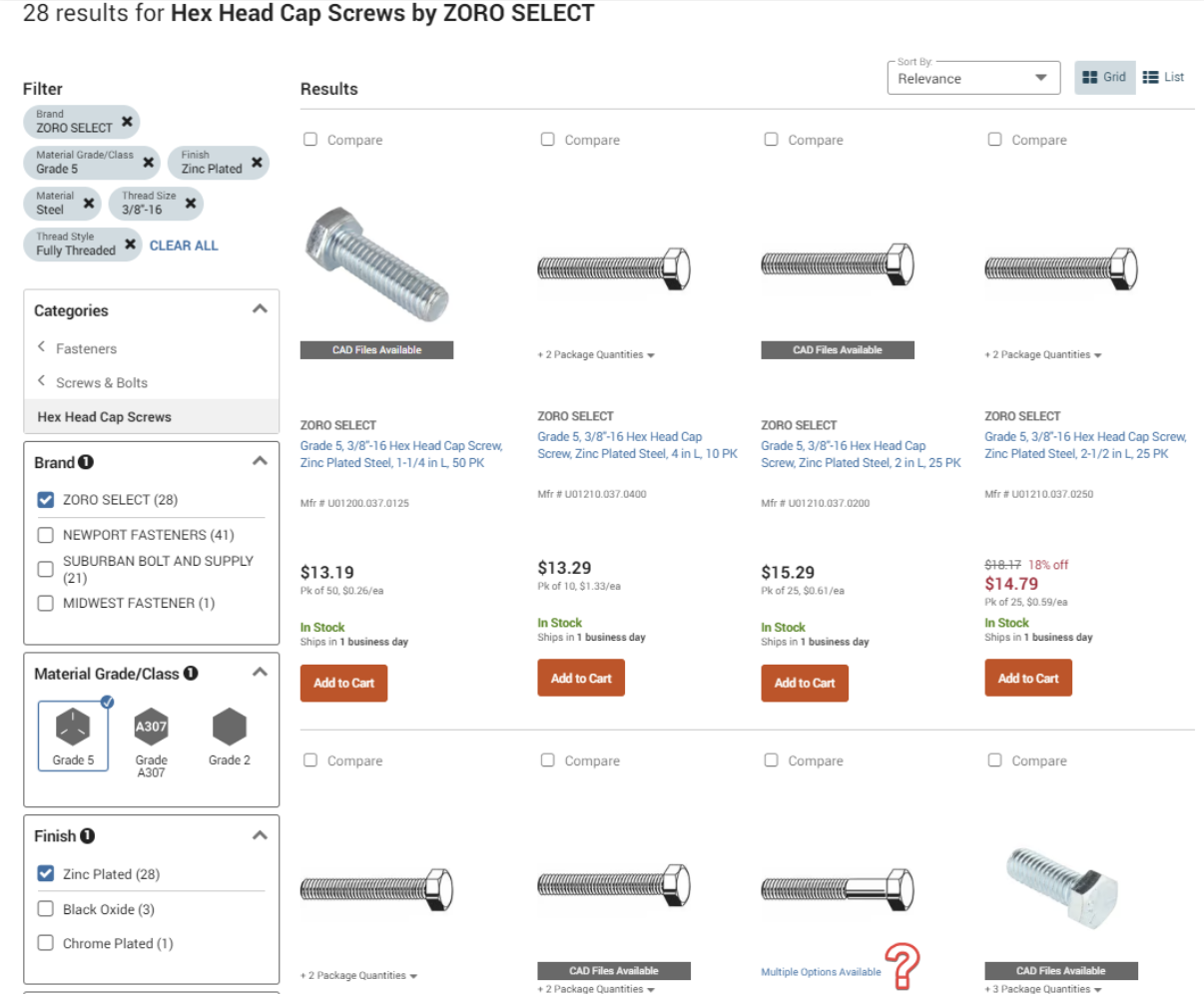This screenshot has width=1204, height=994.
Task: Add the $15.29 screw pack to cart
Action: pyautogui.click(x=805, y=684)
